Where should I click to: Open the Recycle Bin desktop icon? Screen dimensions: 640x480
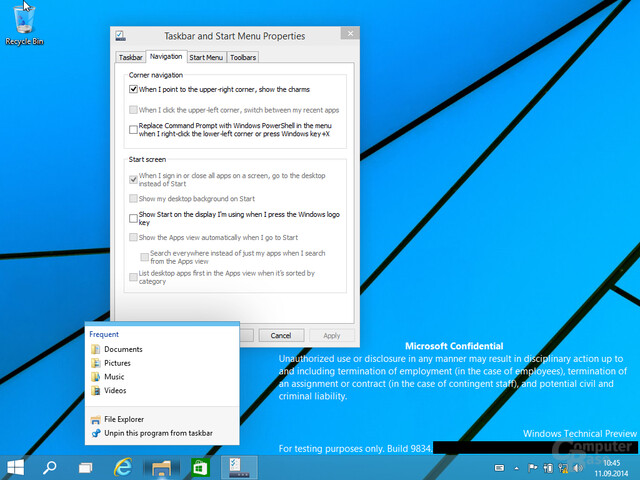[24, 24]
